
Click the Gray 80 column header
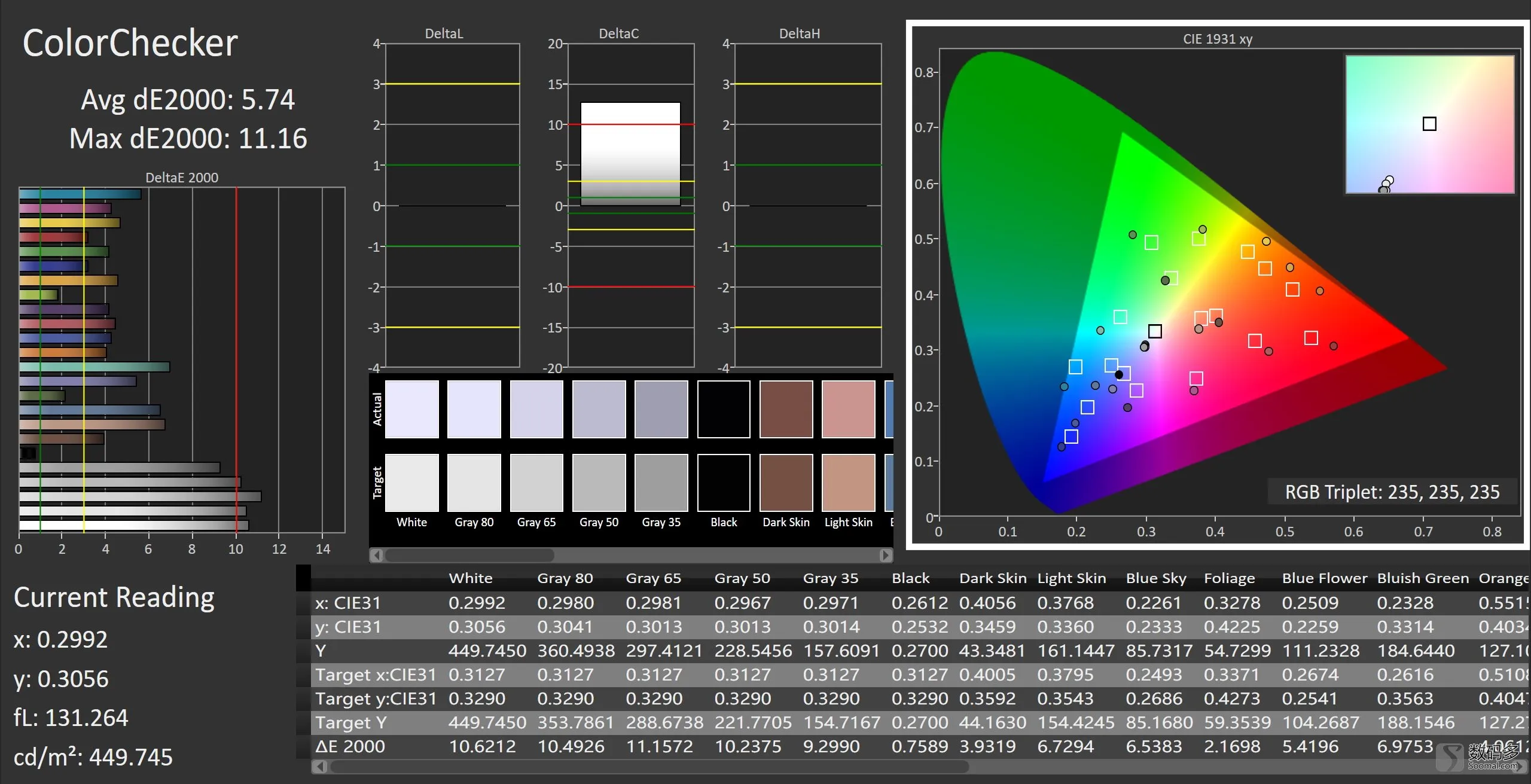click(565, 578)
